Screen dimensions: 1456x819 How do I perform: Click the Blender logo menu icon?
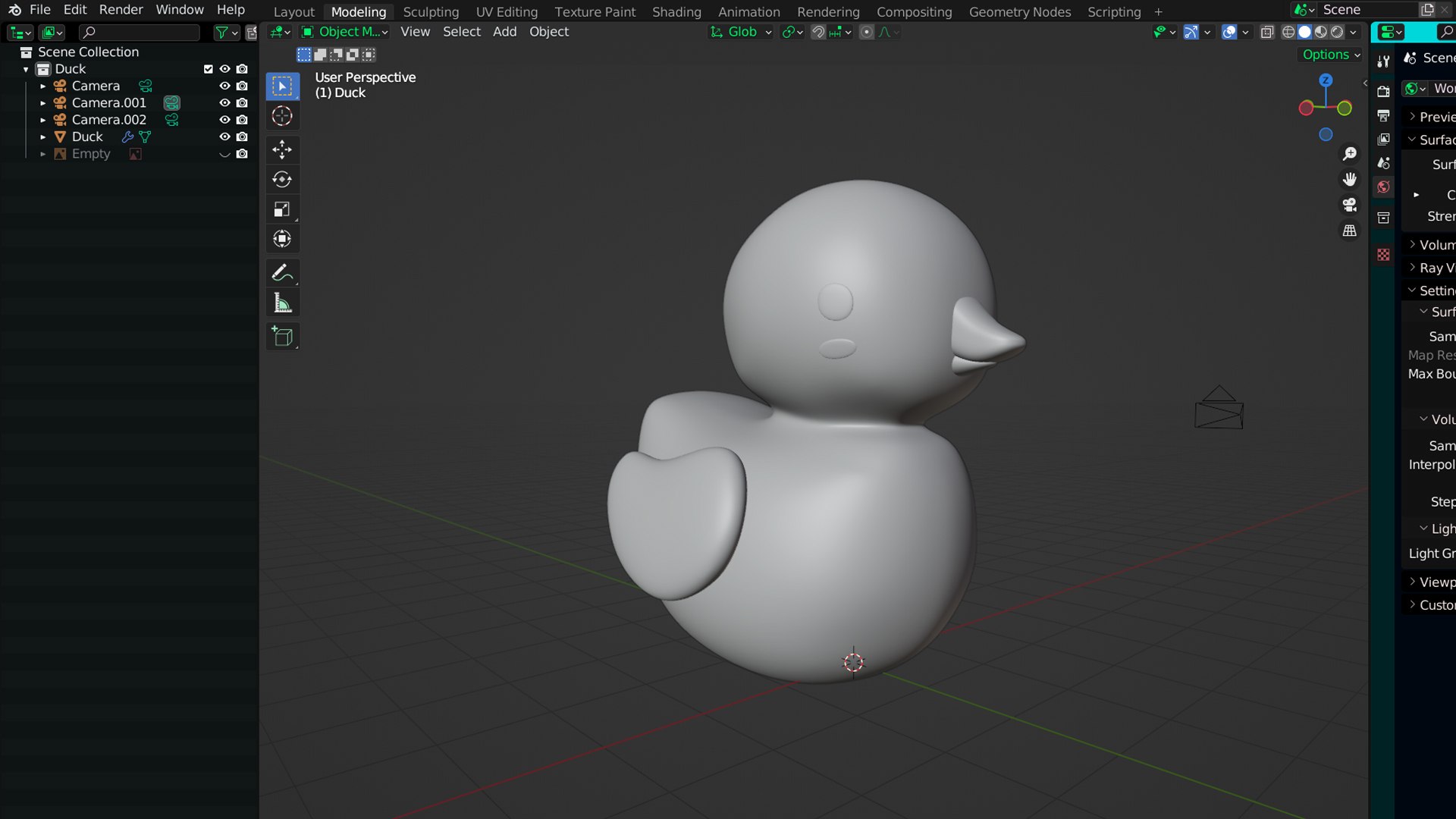14,10
